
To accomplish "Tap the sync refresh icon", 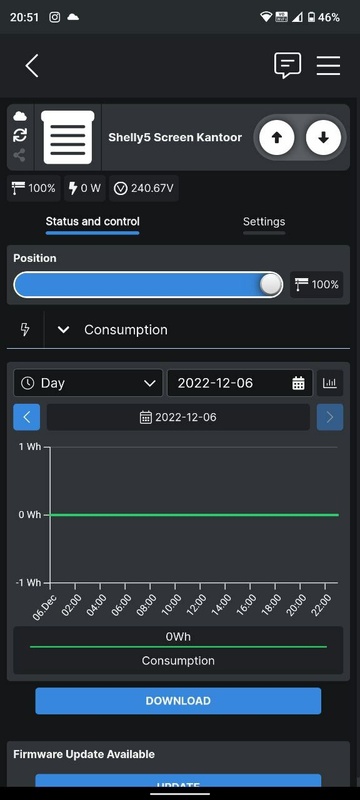I will tap(20, 135).
